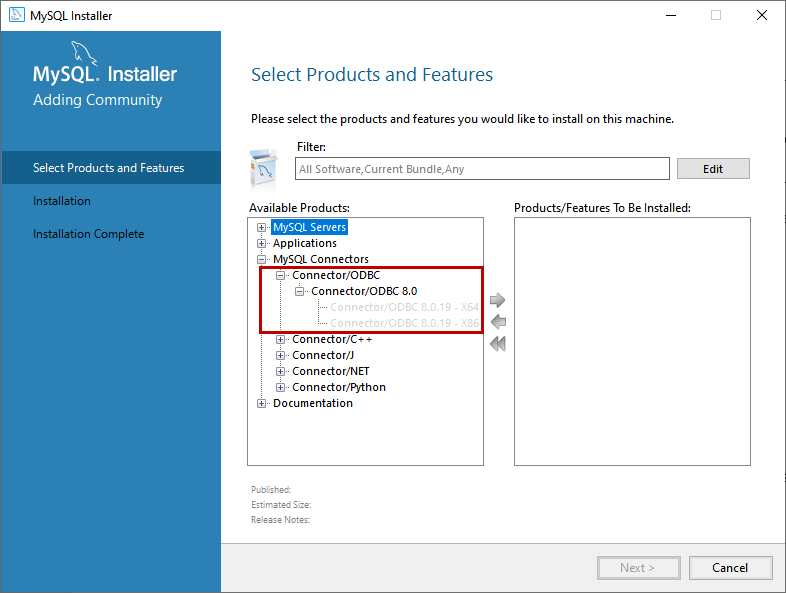Select the Connector/ODBC tree item
Viewport: 786px width, 593px height.
click(336, 275)
